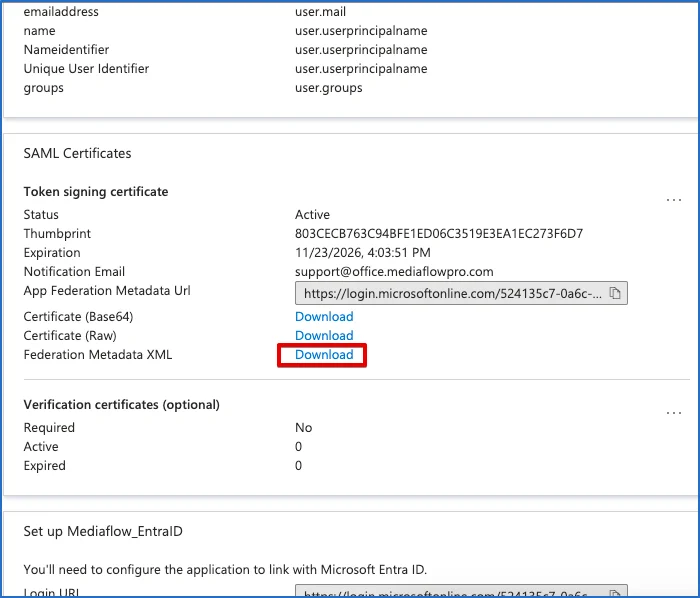Viewport: 700px width, 598px height.
Task: Click the Active status value
Action: point(312,215)
